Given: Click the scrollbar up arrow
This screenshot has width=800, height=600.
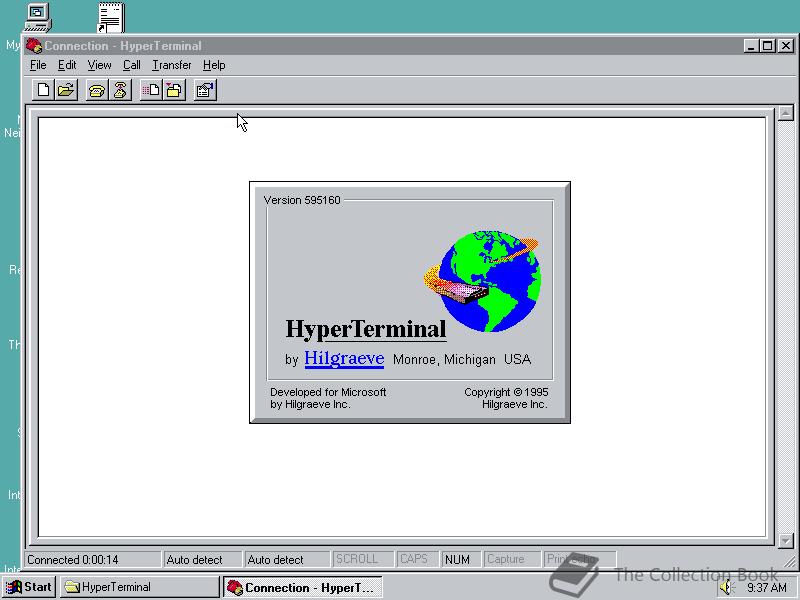Looking at the screenshot, I should [786, 113].
